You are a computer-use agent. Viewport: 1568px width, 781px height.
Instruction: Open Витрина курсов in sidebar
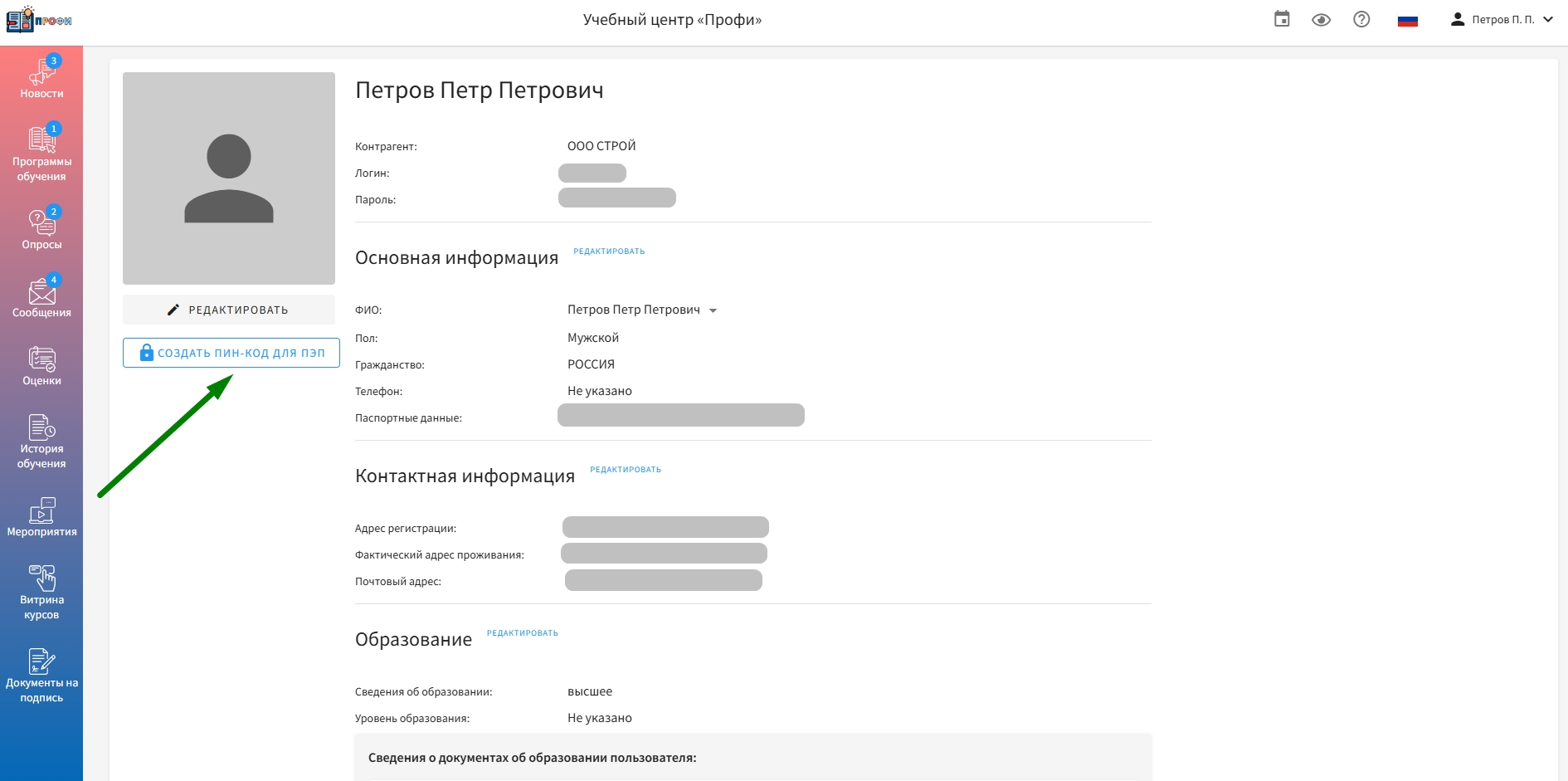[41, 593]
